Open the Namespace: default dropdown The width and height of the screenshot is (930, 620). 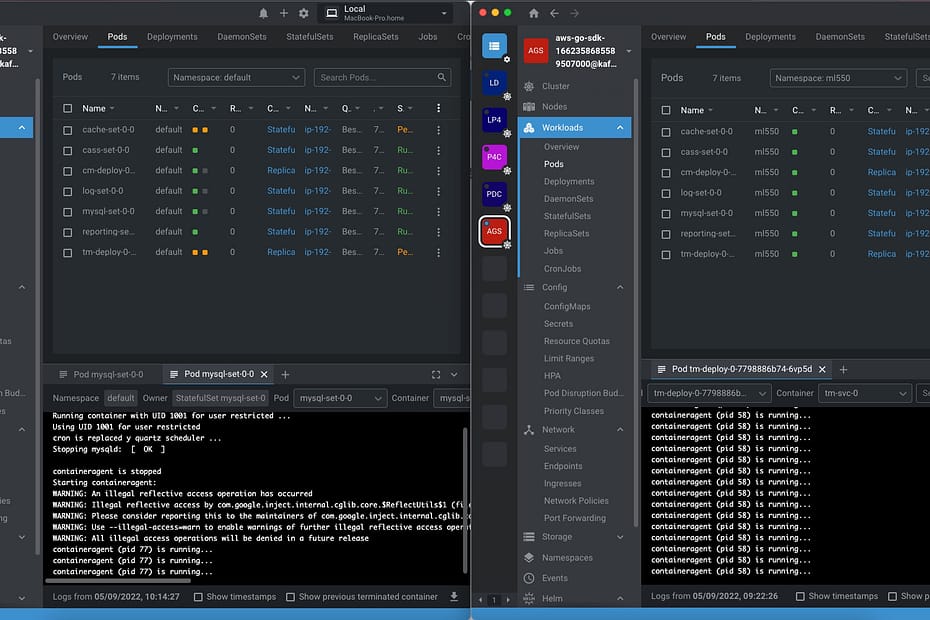(x=236, y=77)
